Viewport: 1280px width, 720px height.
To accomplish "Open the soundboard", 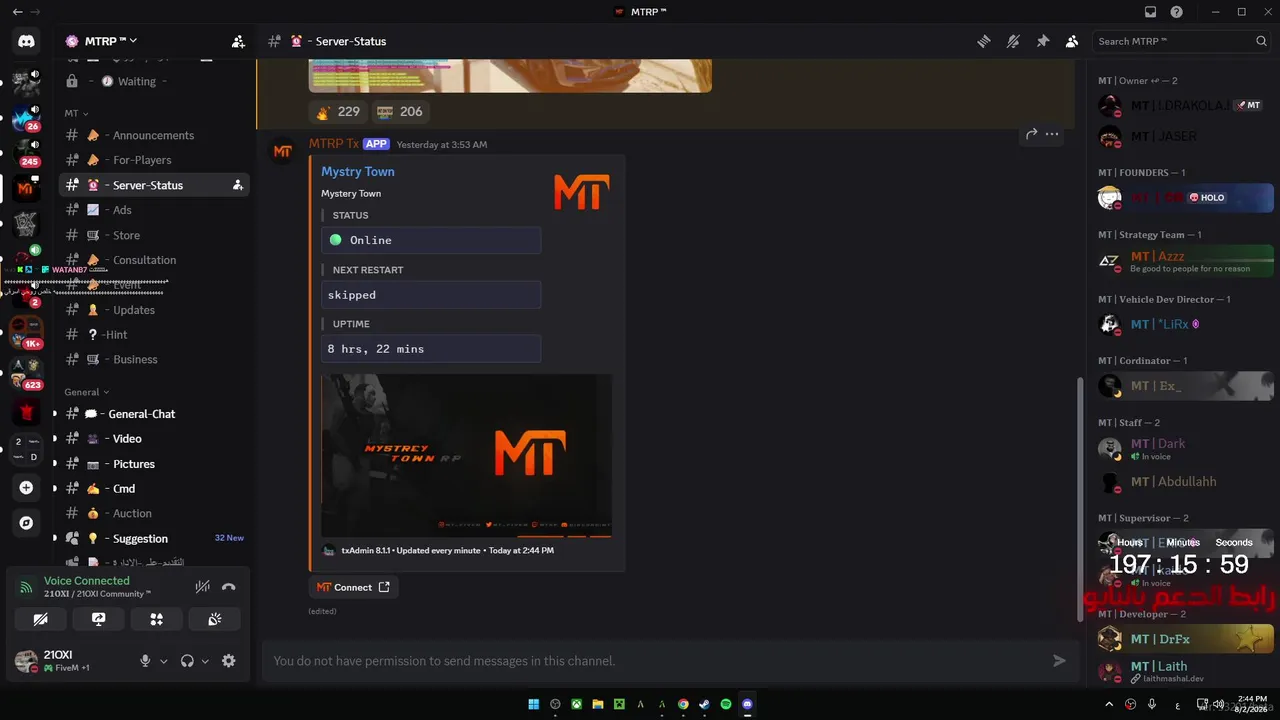I will tap(214, 619).
